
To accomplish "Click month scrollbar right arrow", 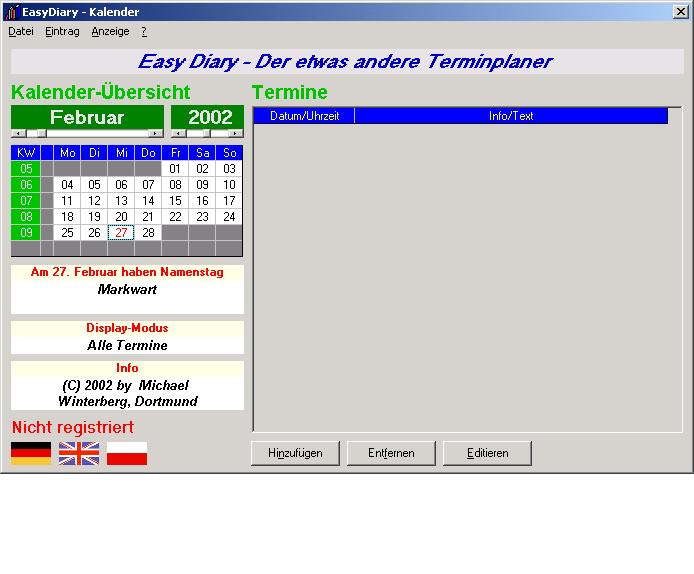I will (155, 133).
